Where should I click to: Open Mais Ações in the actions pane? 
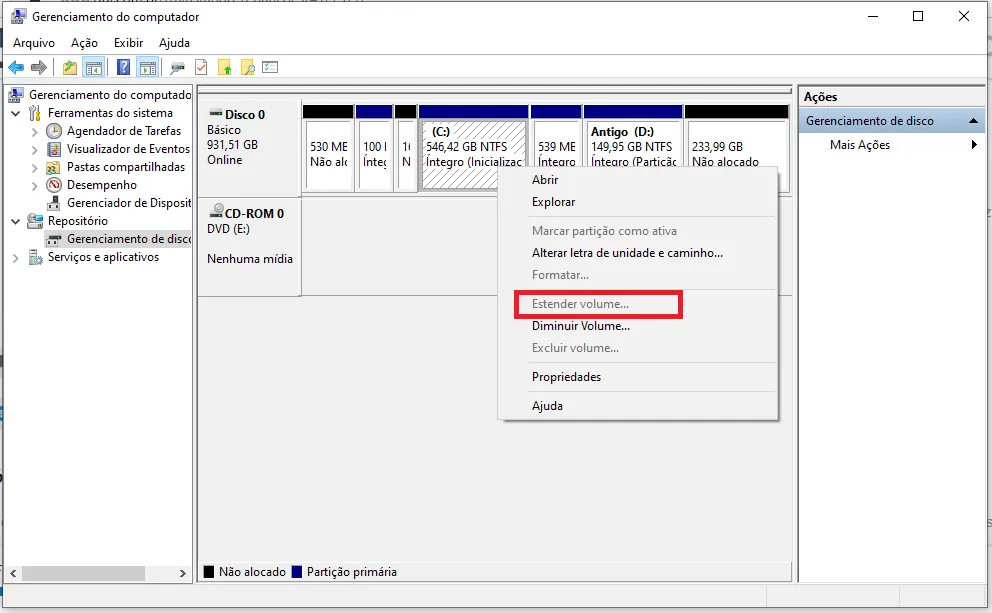point(860,145)
